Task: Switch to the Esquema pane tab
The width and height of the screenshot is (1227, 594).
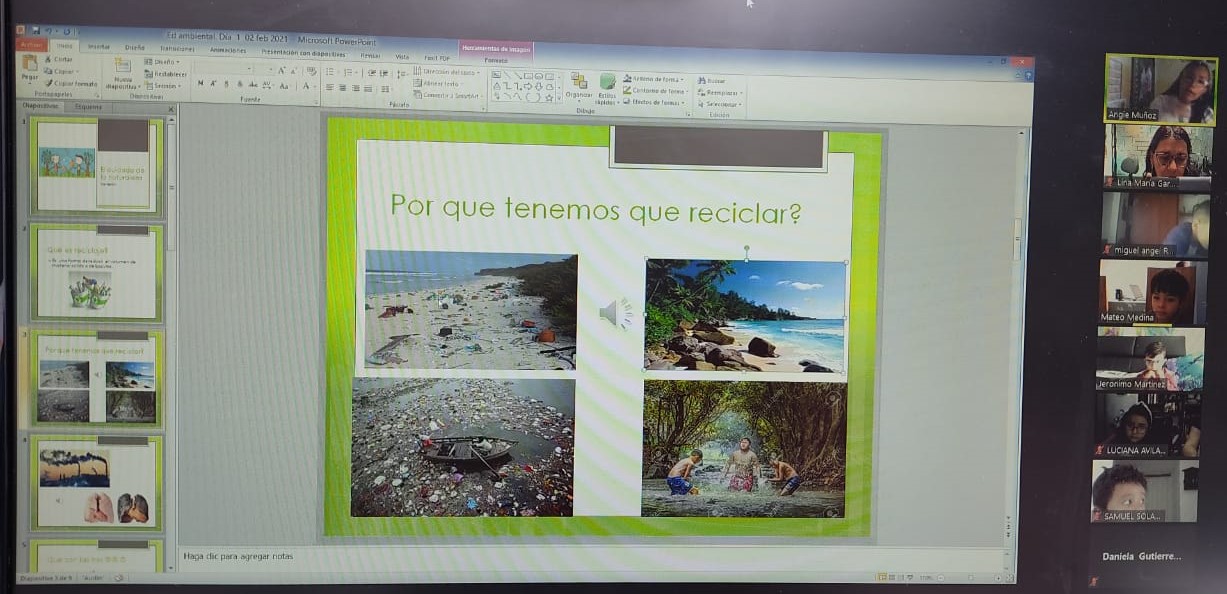Action: click(88, 106)
